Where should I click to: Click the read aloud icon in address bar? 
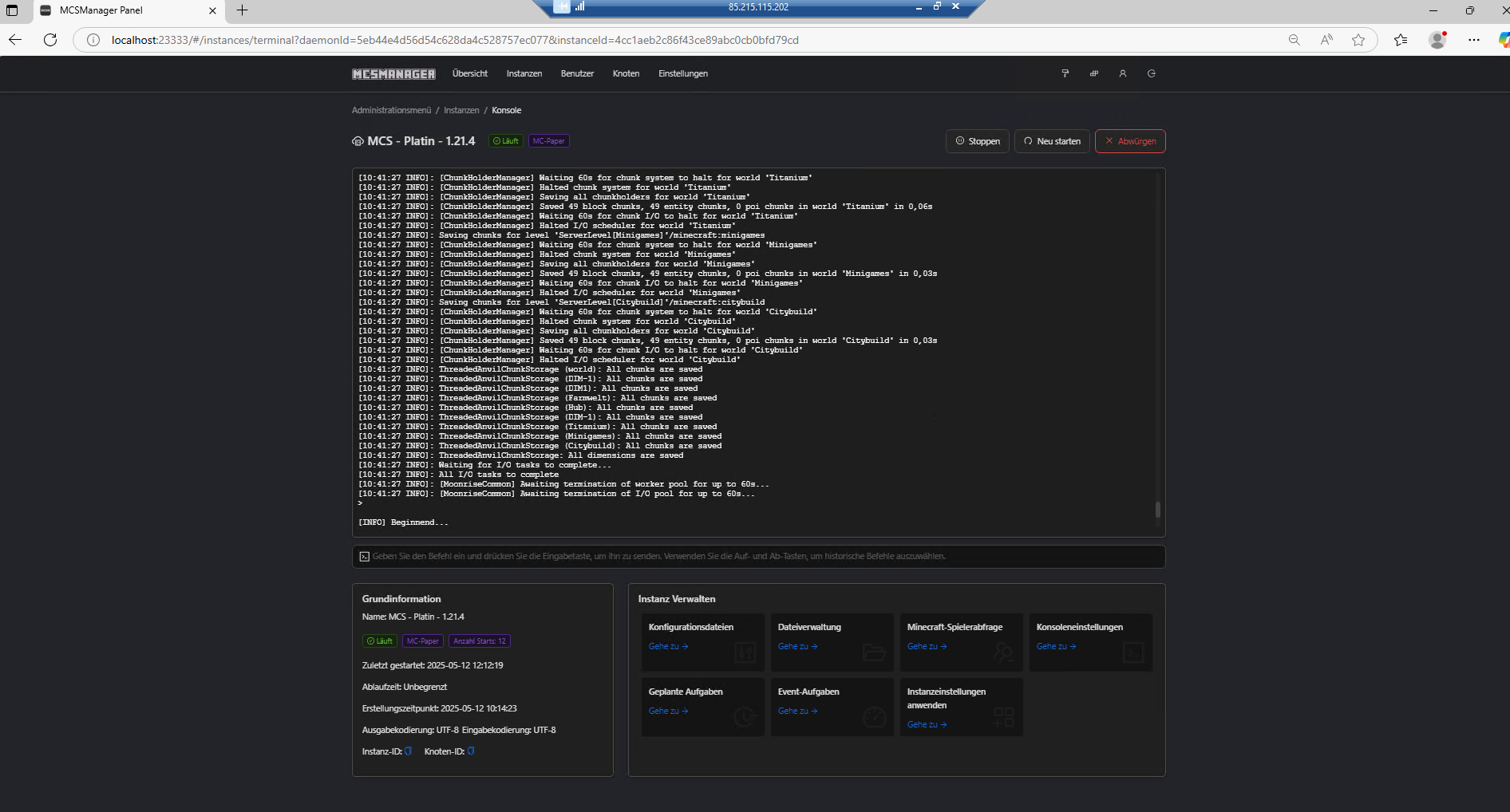1326,40
